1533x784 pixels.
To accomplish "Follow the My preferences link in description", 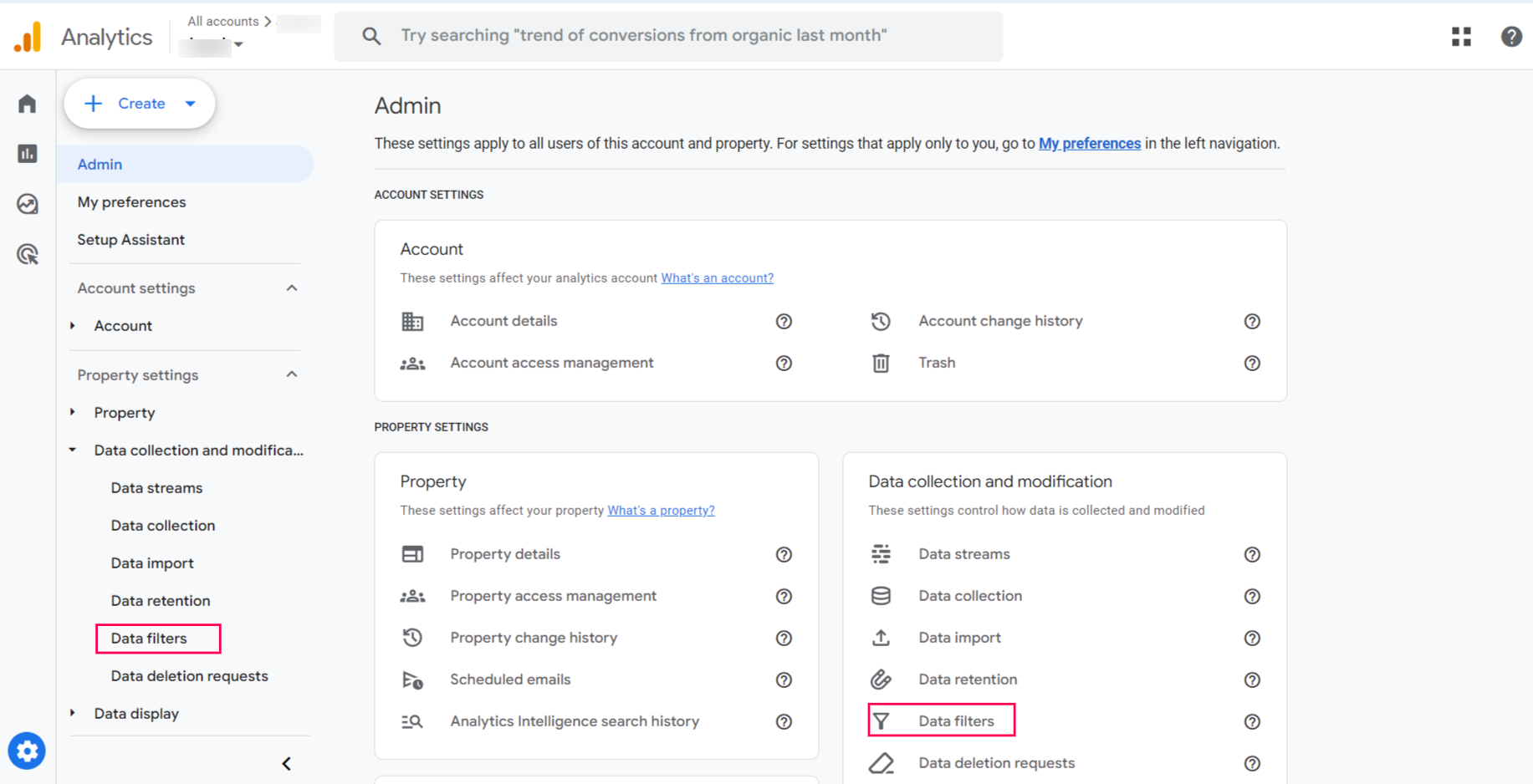I will coord(1089,144).
